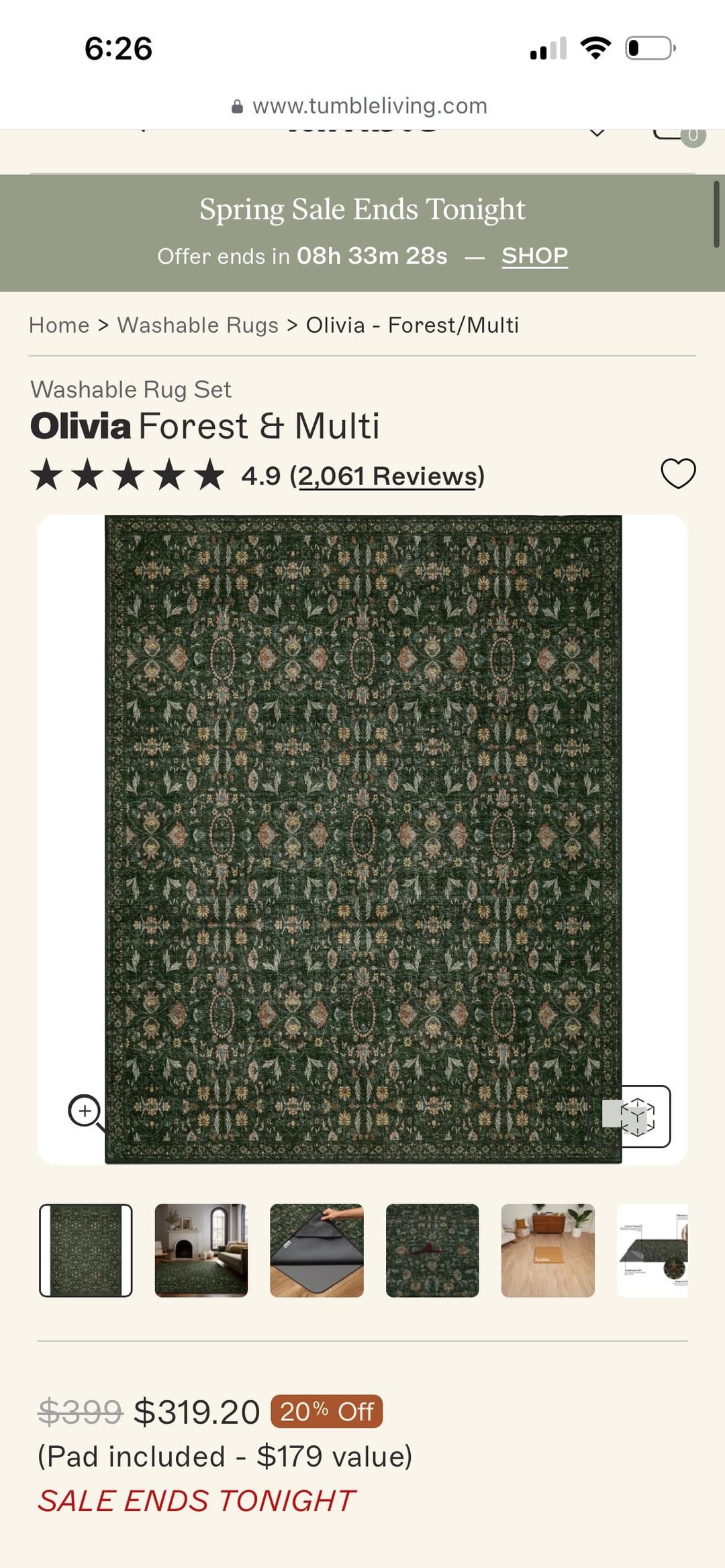Screen dimensions: 725x1568
Task: Tap the 20% Off badge
Action: tap(327, 1412)
